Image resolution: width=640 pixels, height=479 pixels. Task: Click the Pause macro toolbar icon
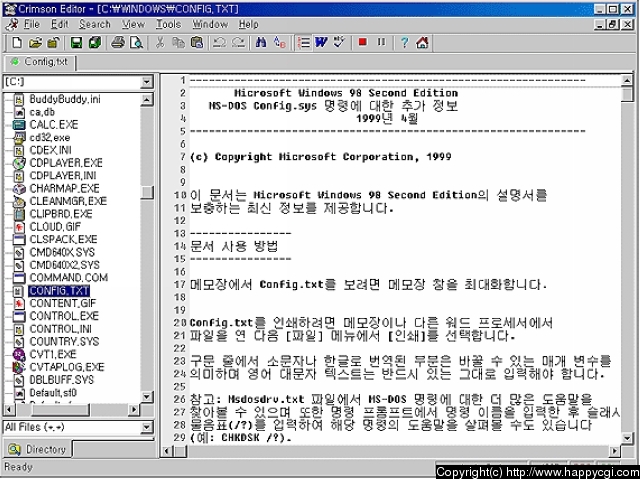(381, 42)
